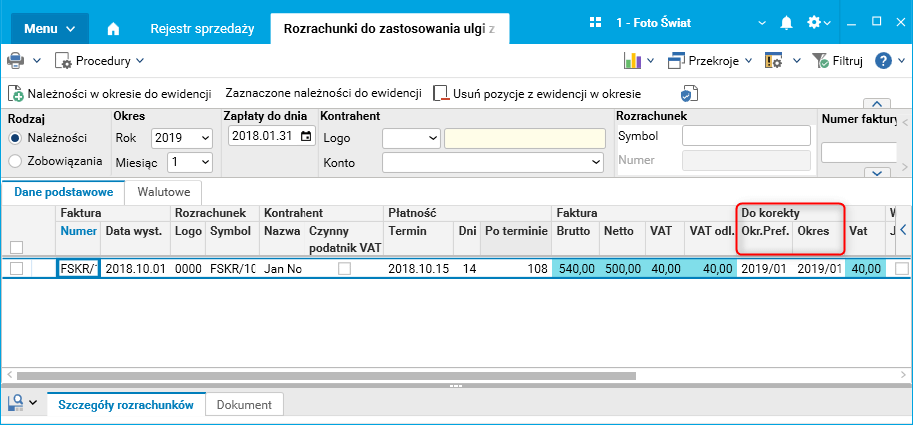Click the Data wyst. column header

click(x=133, y=231)
